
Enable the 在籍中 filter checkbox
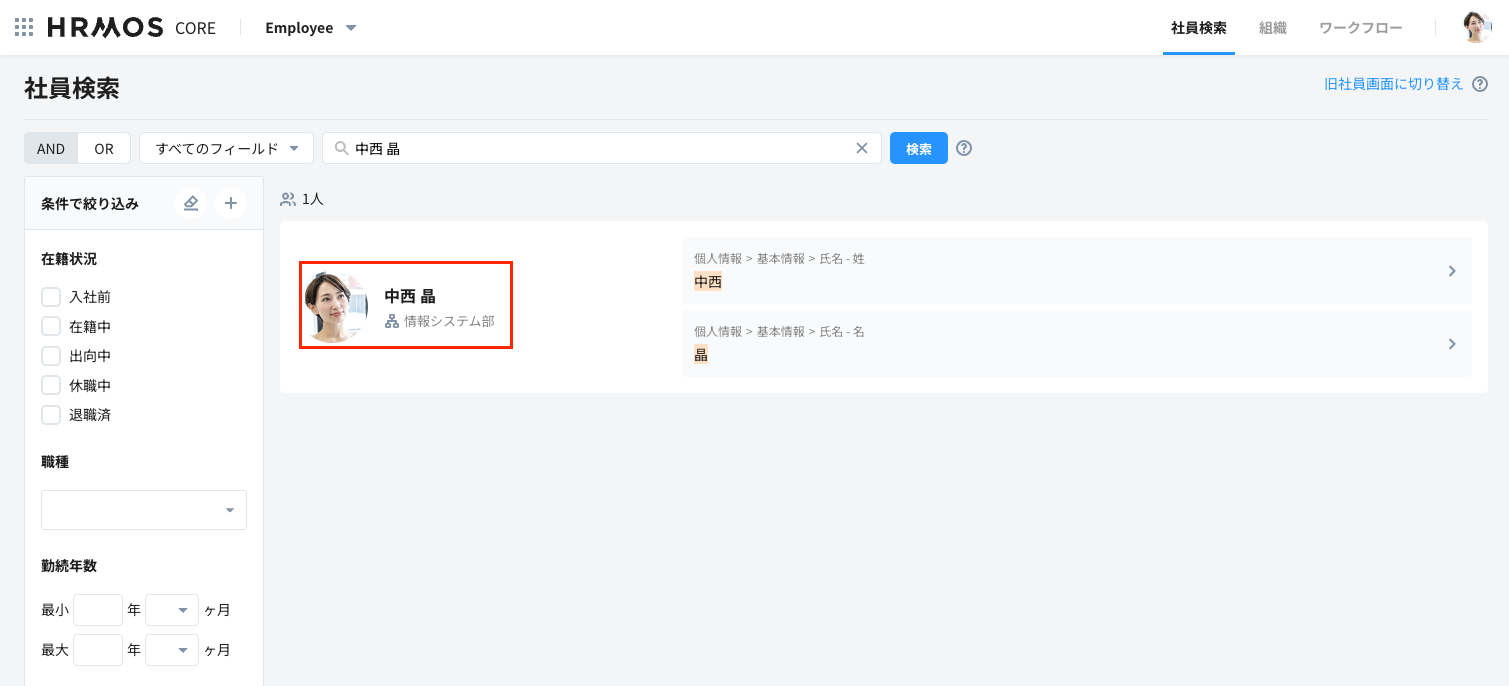[51, 326]
